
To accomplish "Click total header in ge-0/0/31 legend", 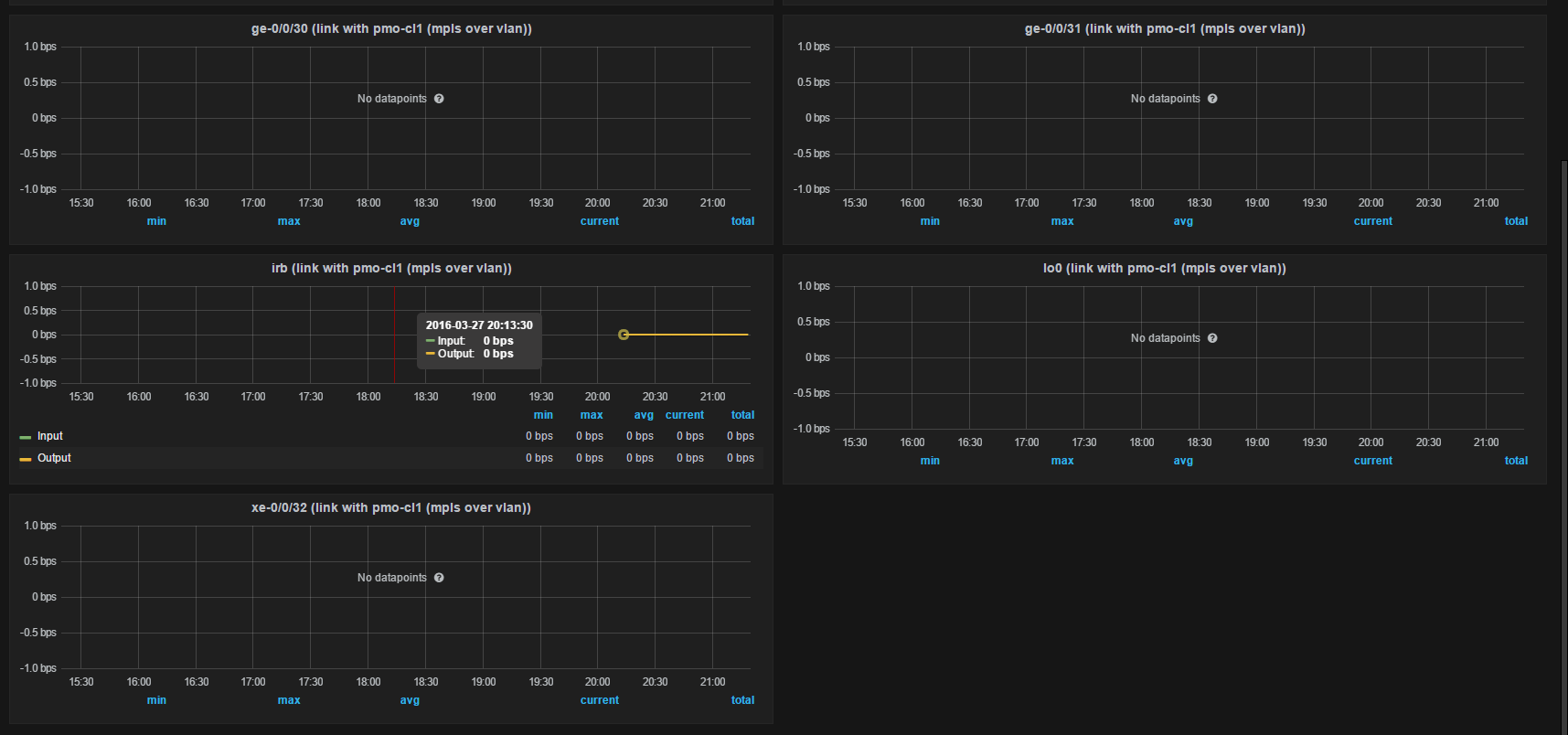I will (x=1516, y=221).
